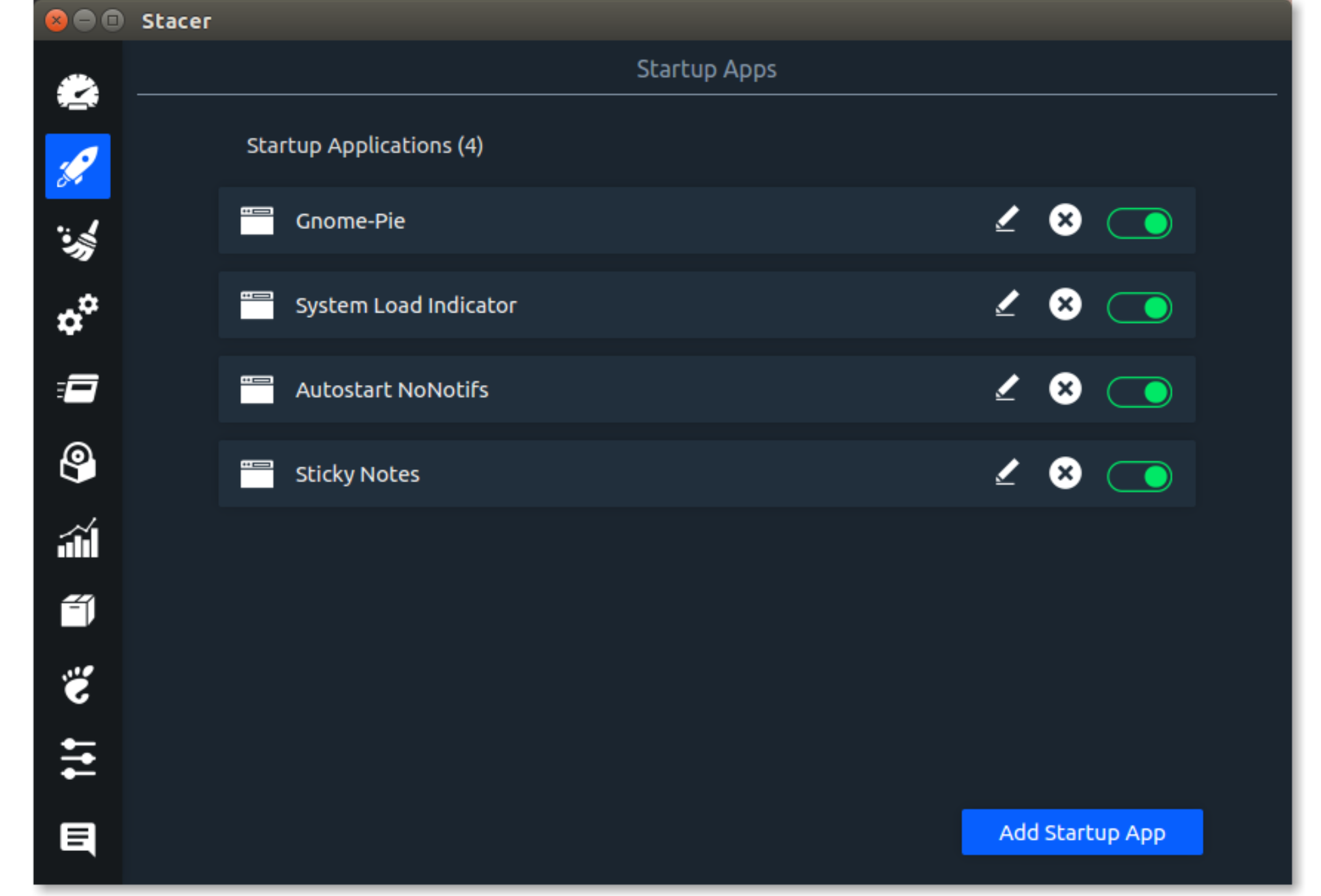This screenshot has height=896, width=1321.
Task: Turn off Autostart NoNotifs toggle
Action: [1140, 392]
